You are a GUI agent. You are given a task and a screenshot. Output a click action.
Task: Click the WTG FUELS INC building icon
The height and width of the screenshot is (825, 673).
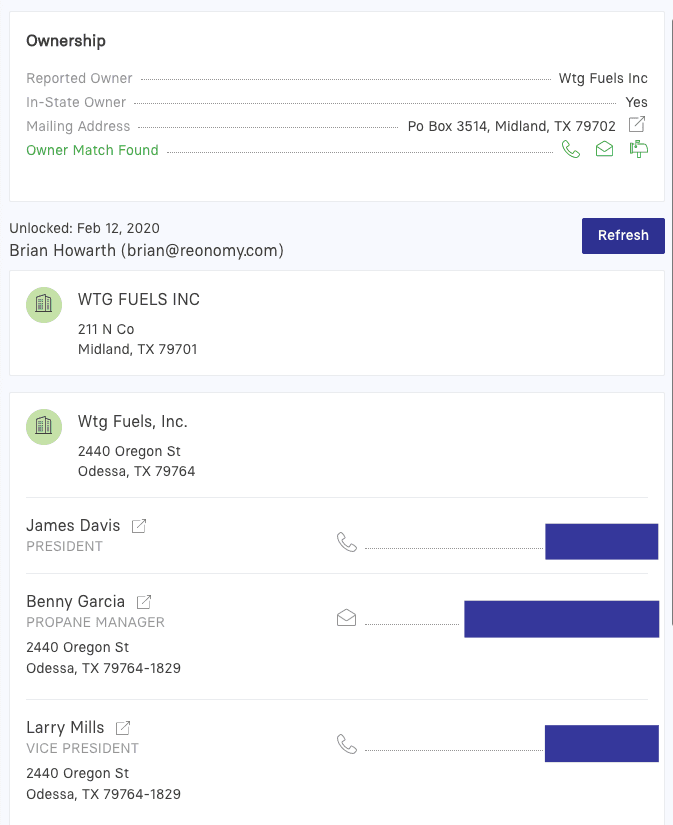(x=43, y=304)
